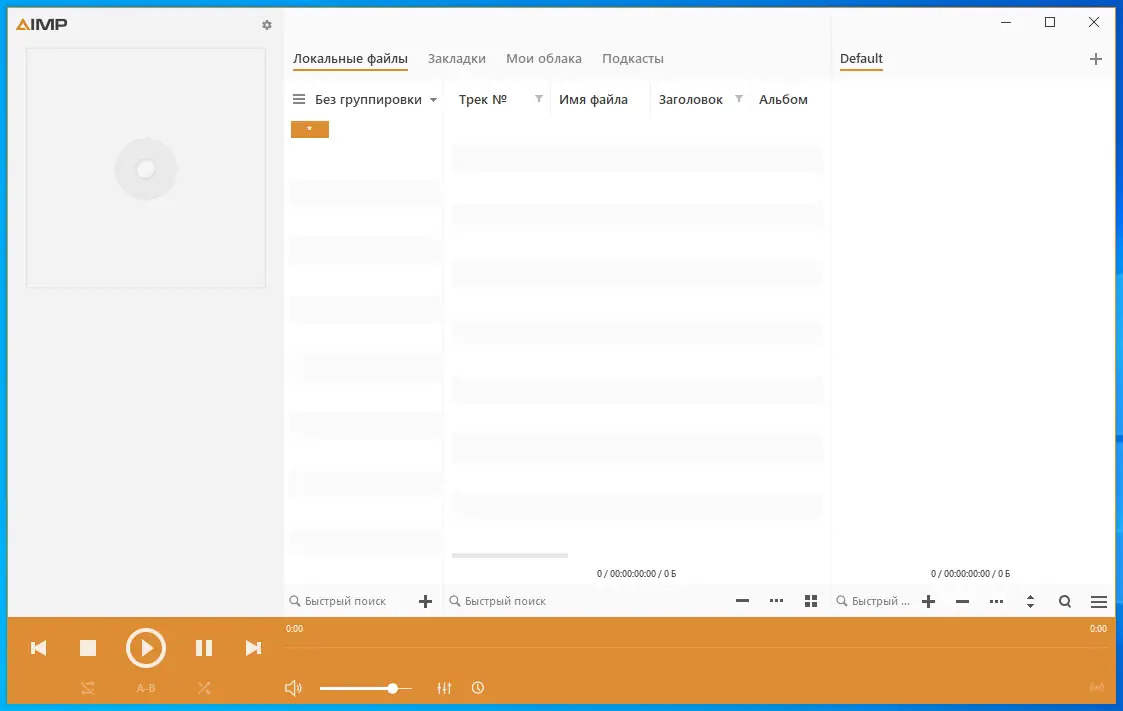Screen dimensions: 1123x711
Task: Open internet radio capture icon
Action: point(1097,688)
